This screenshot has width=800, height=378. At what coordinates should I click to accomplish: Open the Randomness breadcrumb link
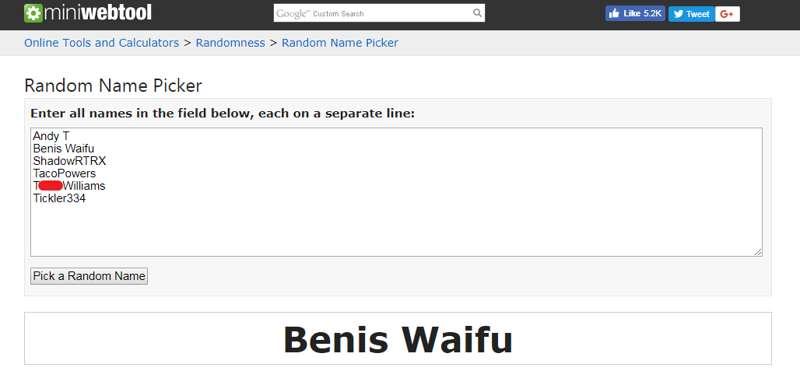tap(230, 43)
